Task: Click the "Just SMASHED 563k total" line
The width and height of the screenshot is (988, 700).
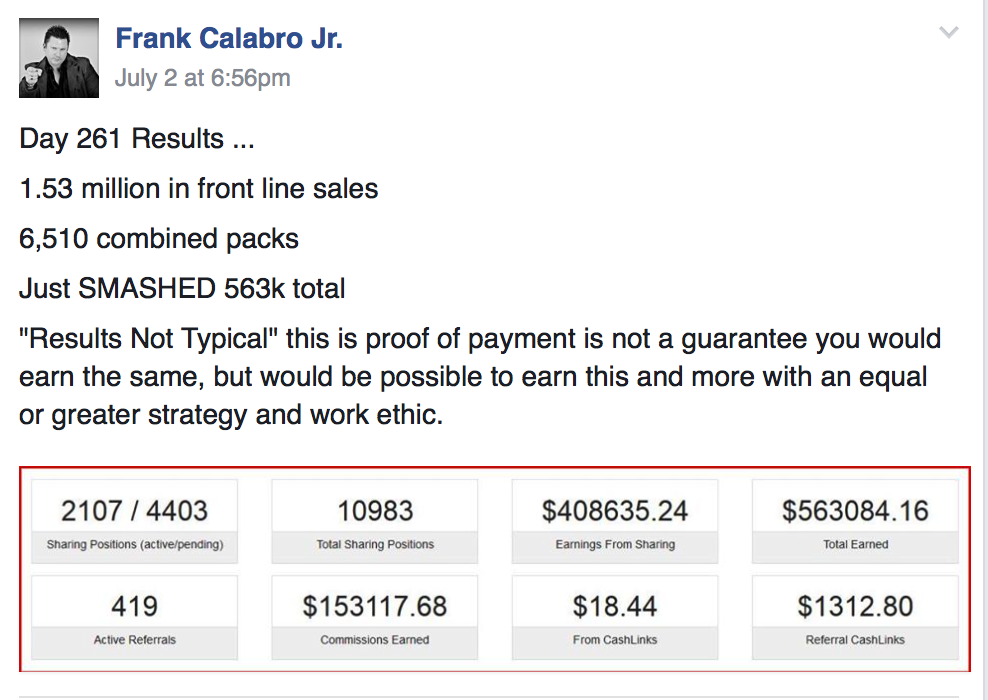Action: (x=182, y=289)
